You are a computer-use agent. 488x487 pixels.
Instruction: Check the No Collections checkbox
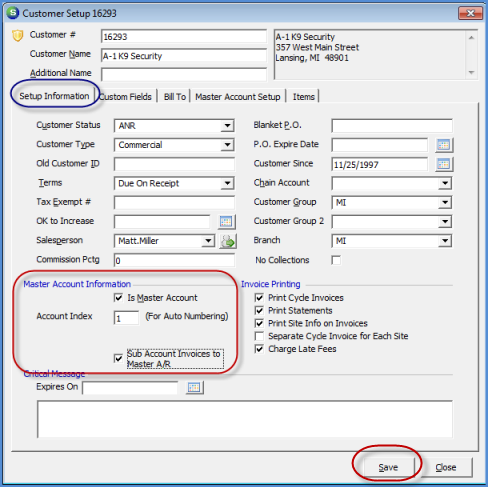(x=336, y=260)
